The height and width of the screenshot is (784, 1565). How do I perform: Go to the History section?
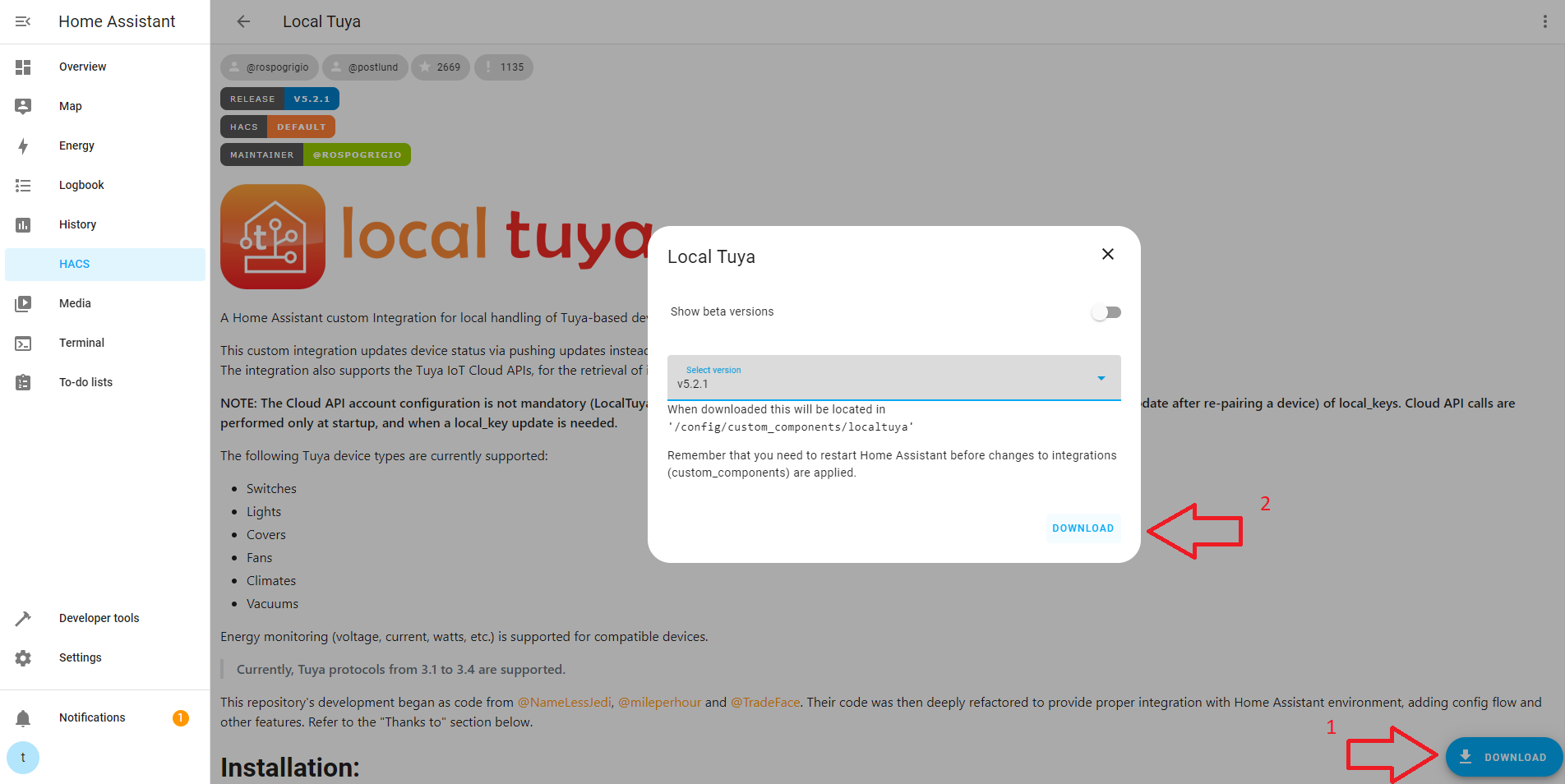(77, 225)
